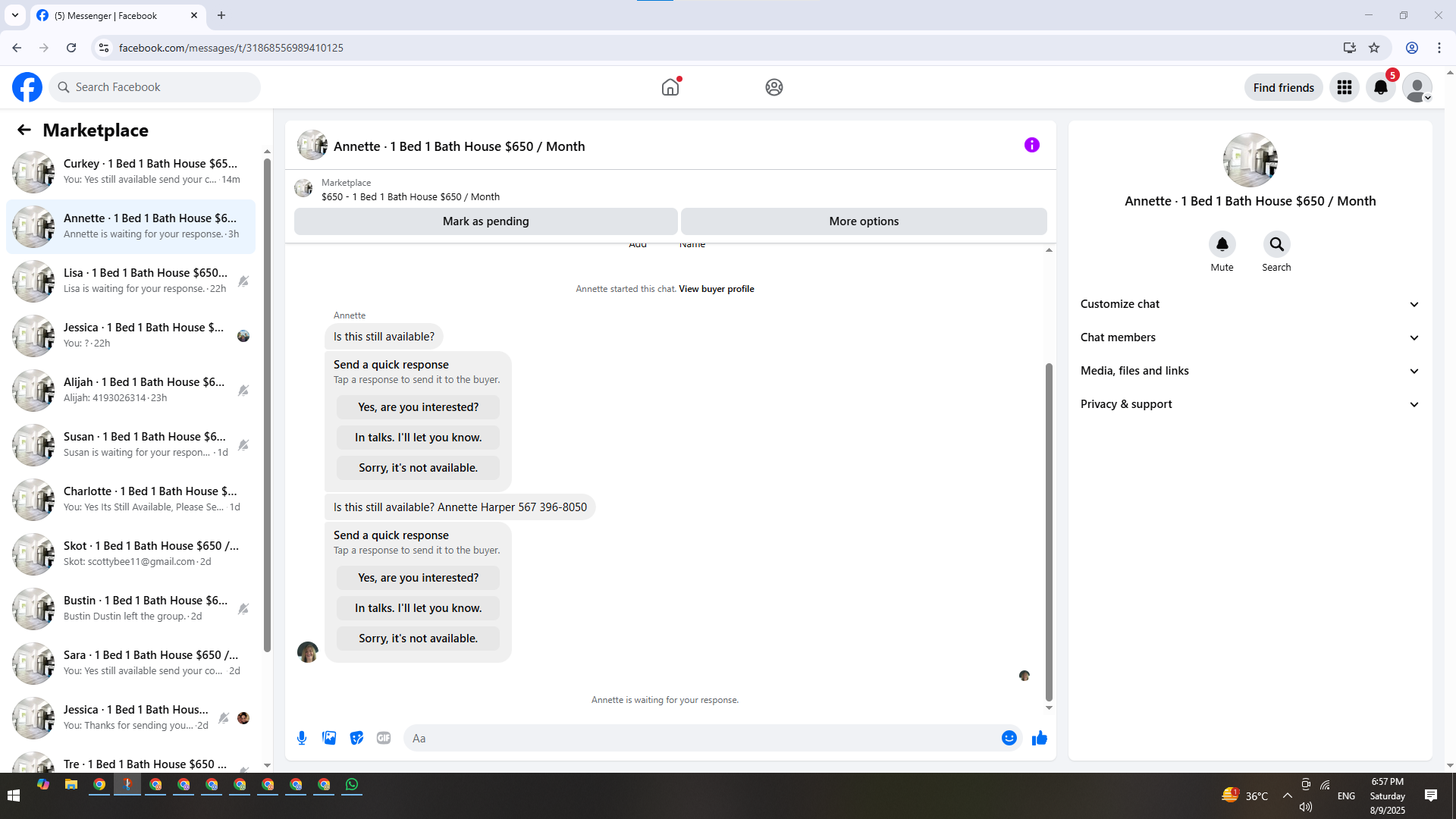1456x819 pixels.
Task: Focus the Aa message input field
Action: [701, 738]
